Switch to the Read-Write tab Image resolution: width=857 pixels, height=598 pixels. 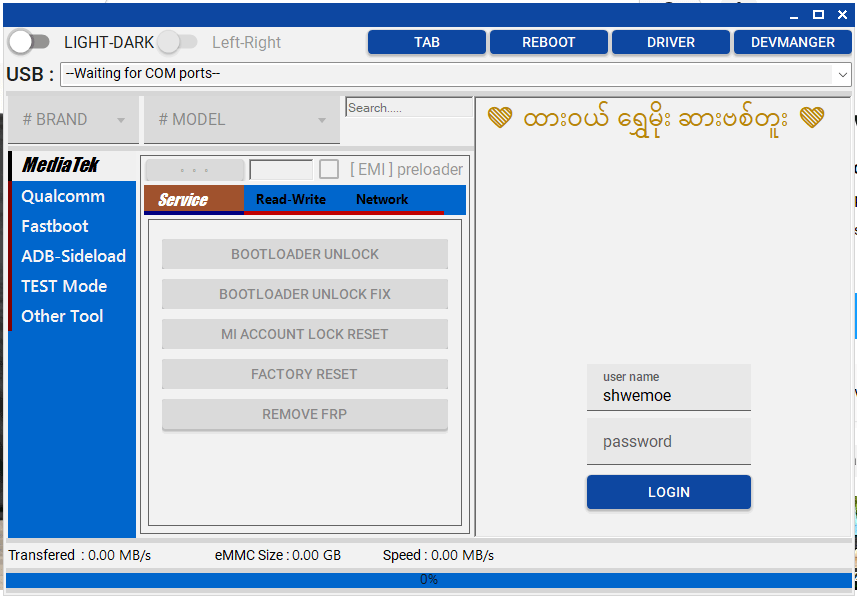coord(289,199)
